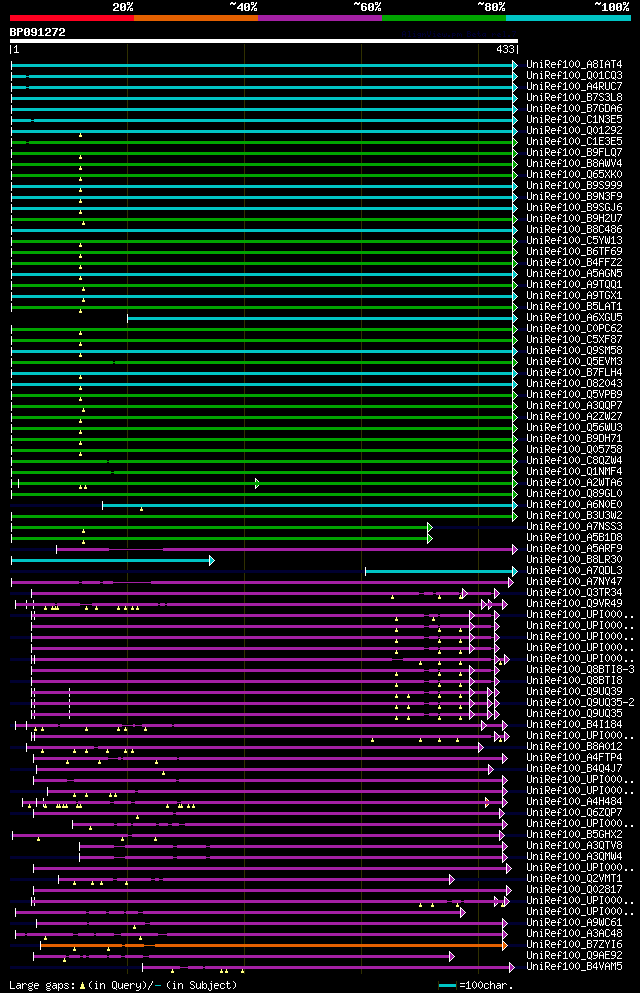Select hit label UniRef100_Q9SM58

(574, 351)
